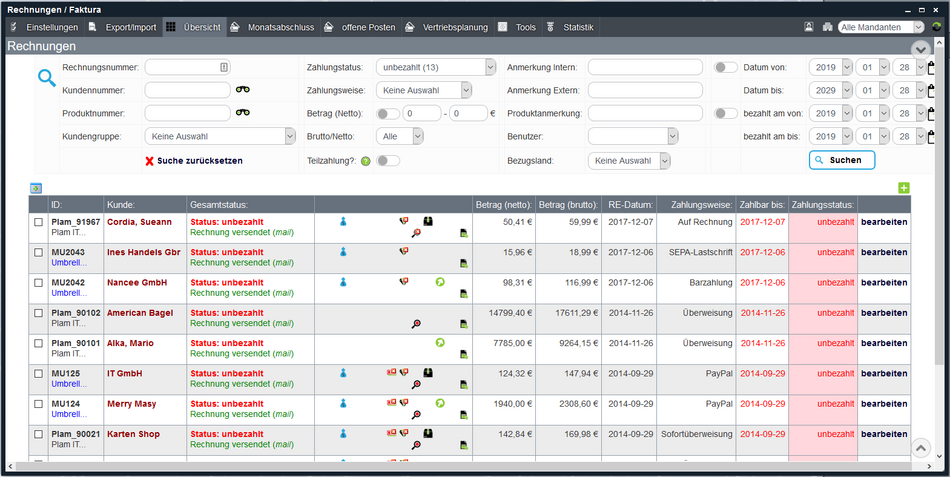Click green arrow icon in Nancee GmbH row

click(x=440, y=282)
